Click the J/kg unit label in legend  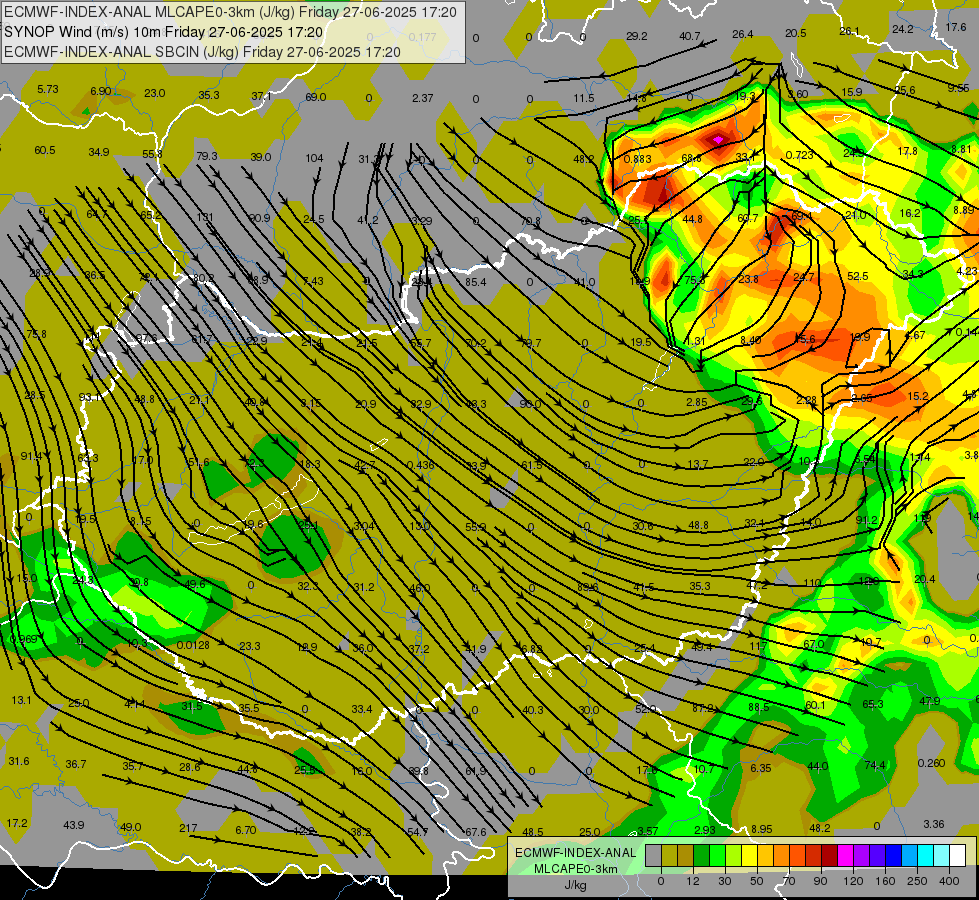[x=575, y=885]
